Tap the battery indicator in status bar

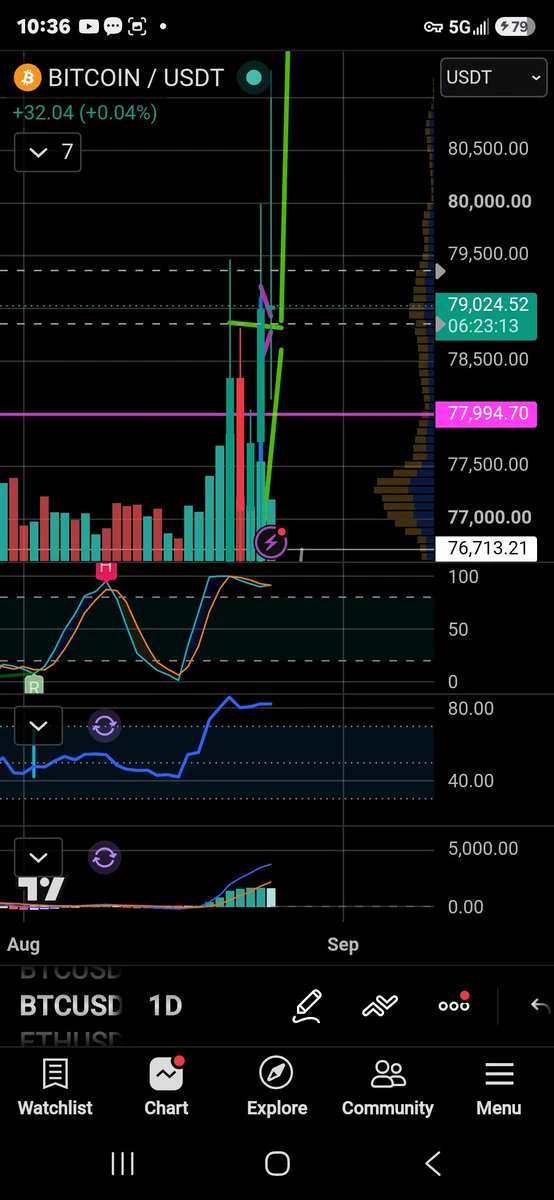(516, 26)
